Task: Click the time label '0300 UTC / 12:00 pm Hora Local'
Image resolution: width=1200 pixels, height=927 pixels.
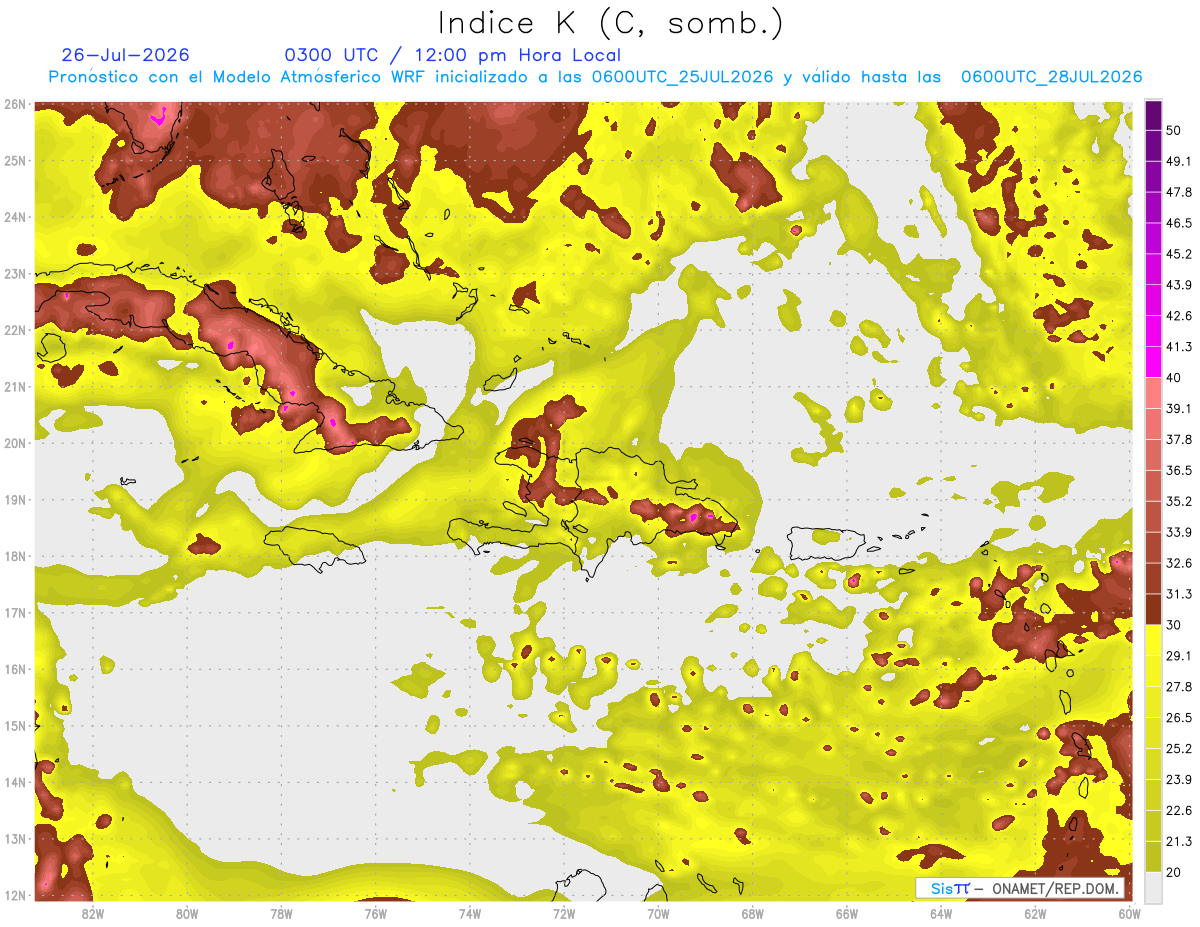Action: coord(452,55)
